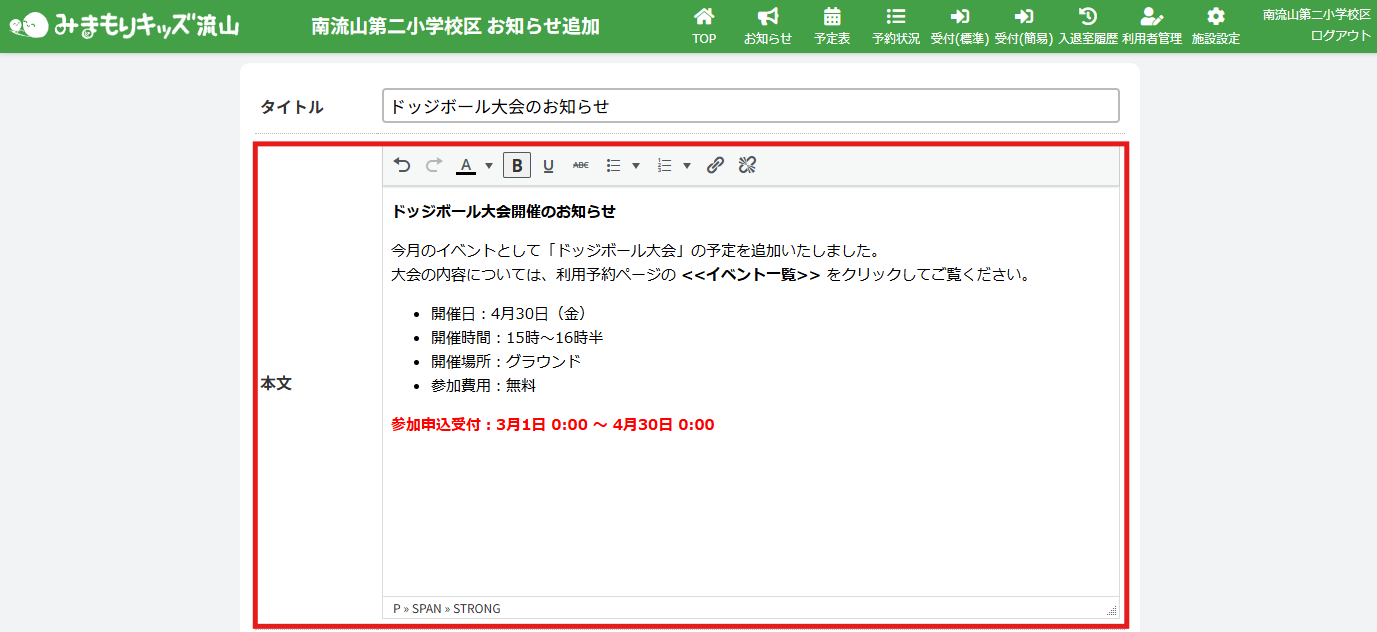Toggle bold formatting off
Image resolution: width=1377 pixels, height=632 pixels.
517,165
